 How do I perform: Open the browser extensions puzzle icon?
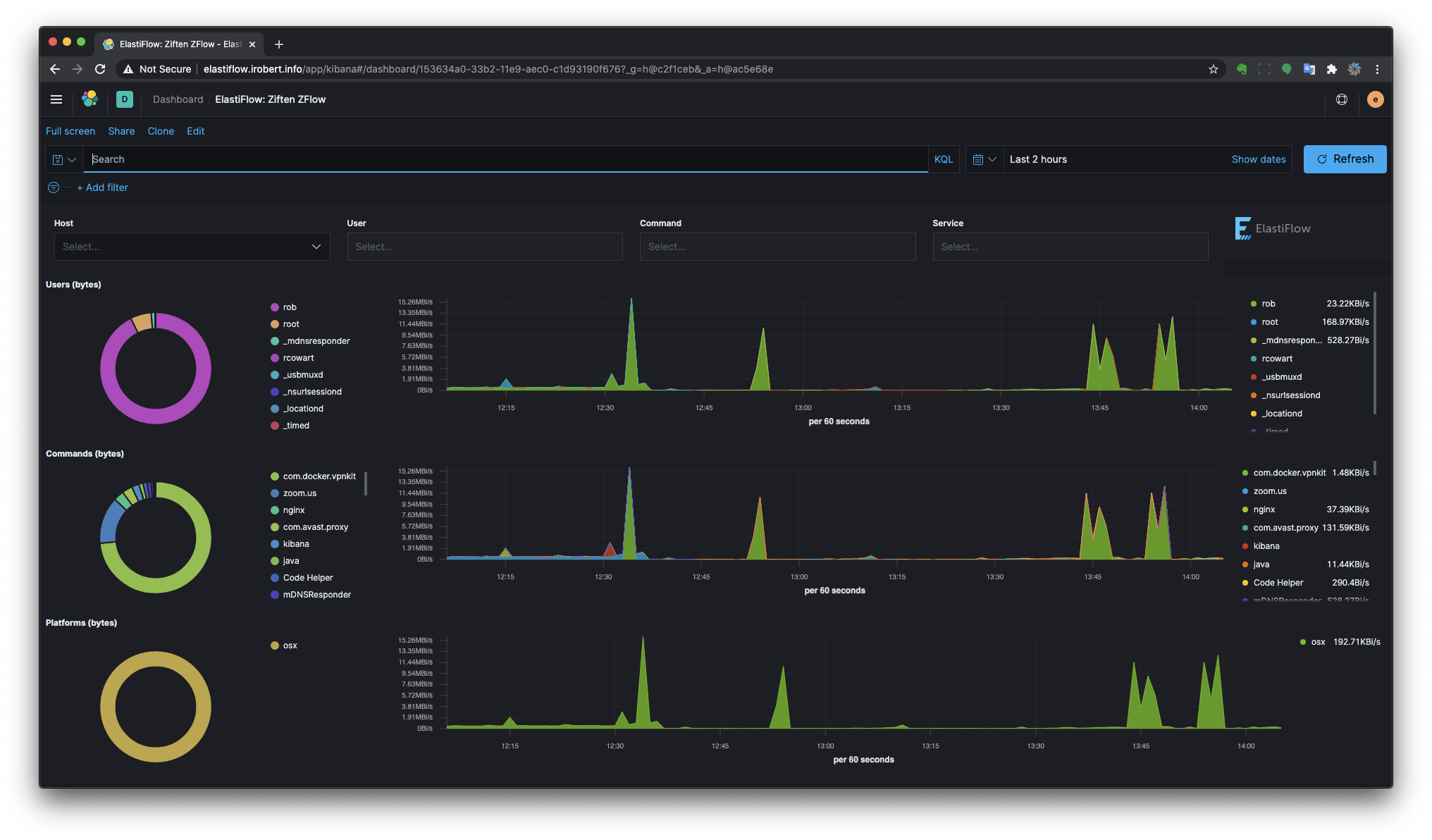(x=1332, y=69)
